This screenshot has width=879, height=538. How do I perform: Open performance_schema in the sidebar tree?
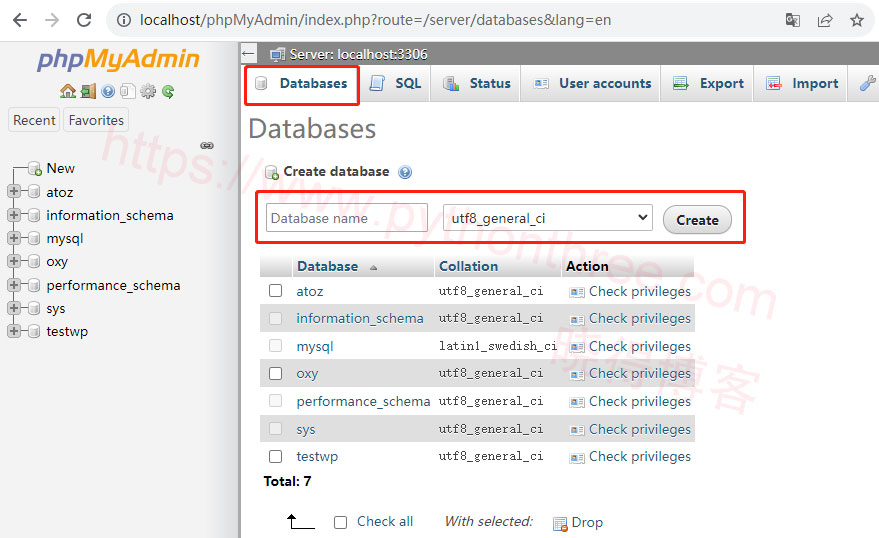tap(113, 285)
